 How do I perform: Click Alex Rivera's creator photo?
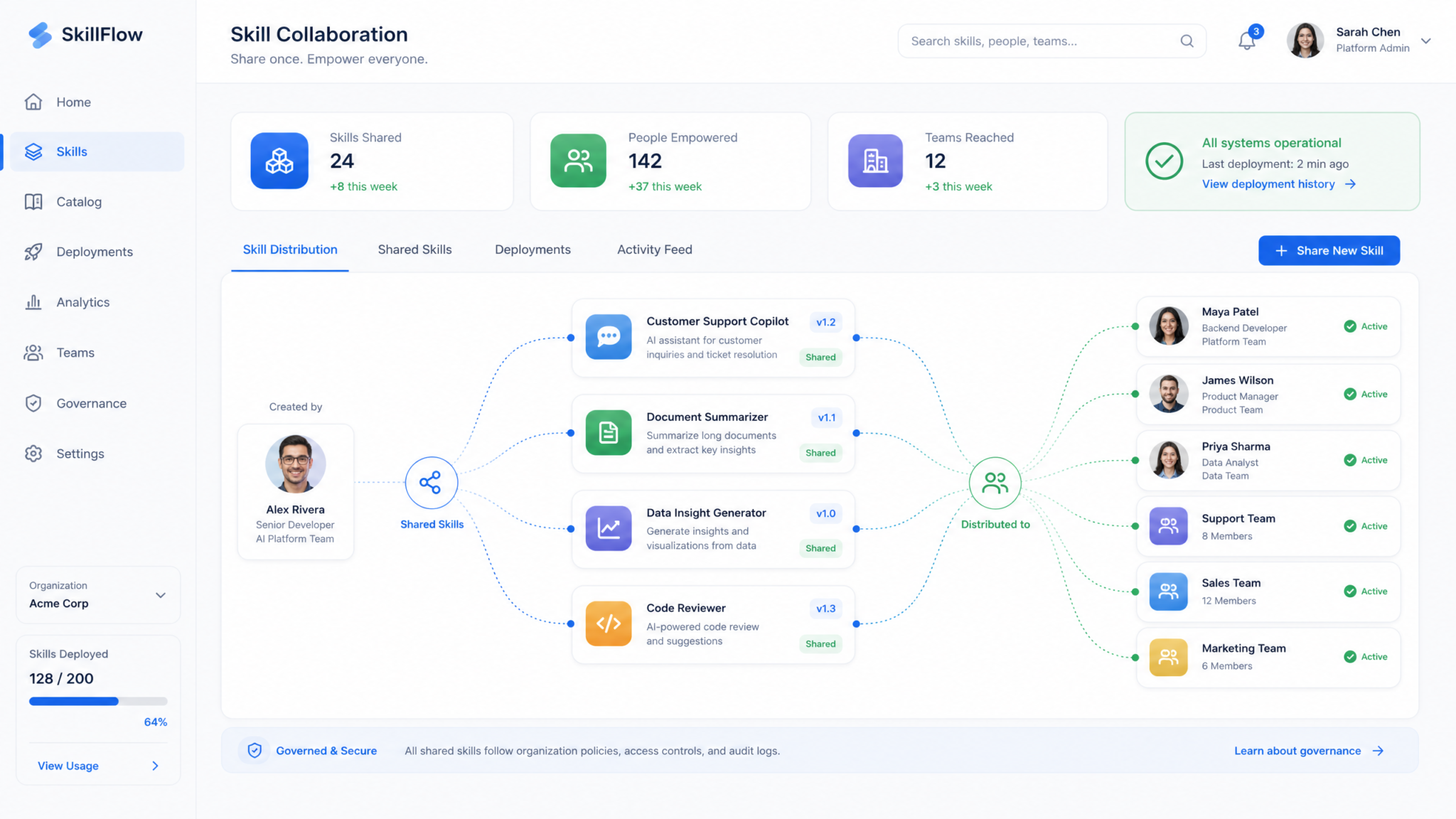click(296, 464)
